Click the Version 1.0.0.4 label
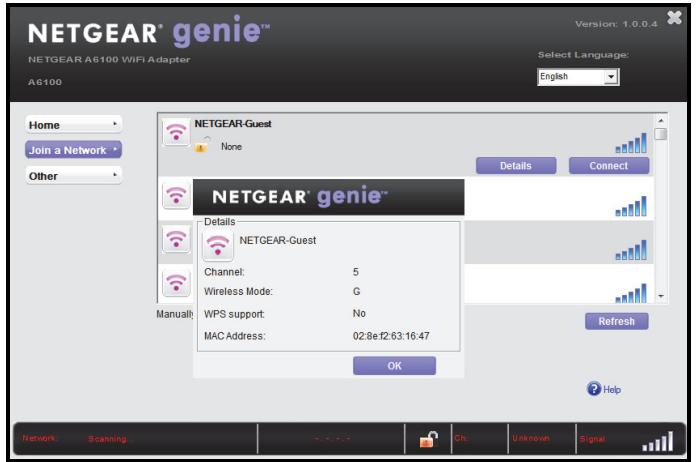This screenshot has width=696, height=462. [616, 24]
